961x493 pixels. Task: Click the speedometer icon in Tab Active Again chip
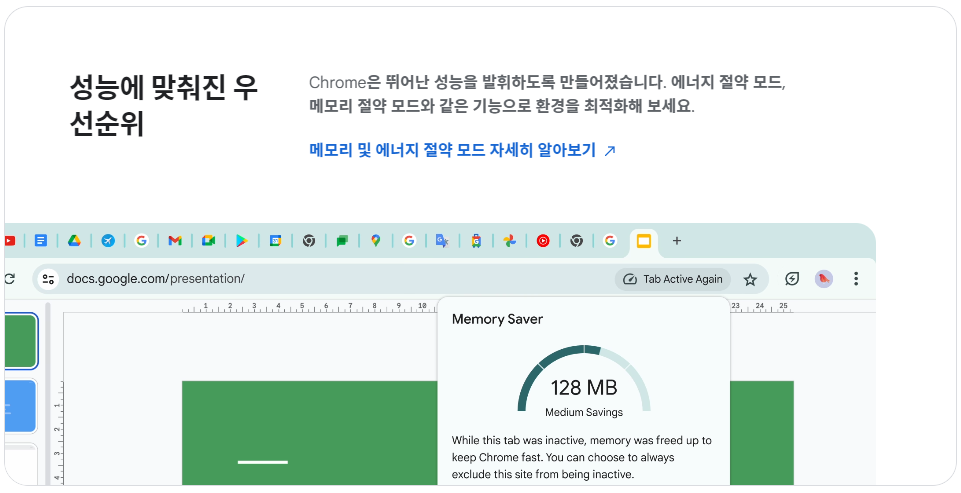629,280
